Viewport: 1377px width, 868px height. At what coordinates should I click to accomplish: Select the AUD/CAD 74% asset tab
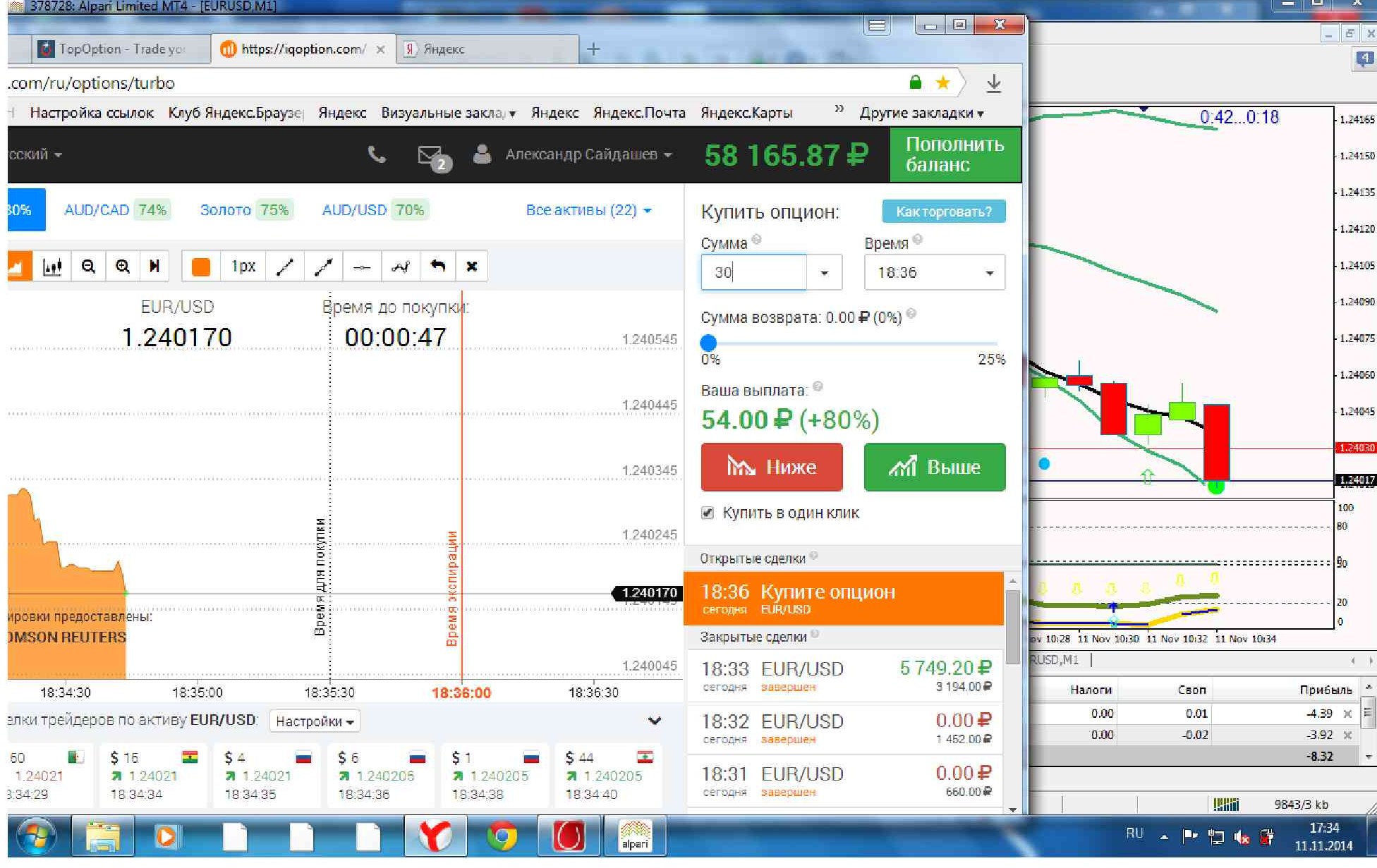pos(116,210)
